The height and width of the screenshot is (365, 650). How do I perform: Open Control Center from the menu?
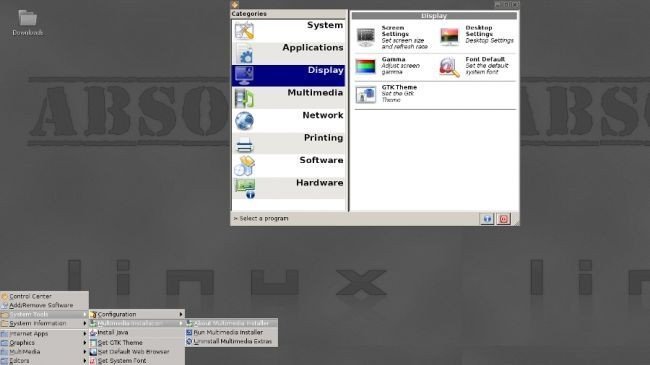coord(44,297)
